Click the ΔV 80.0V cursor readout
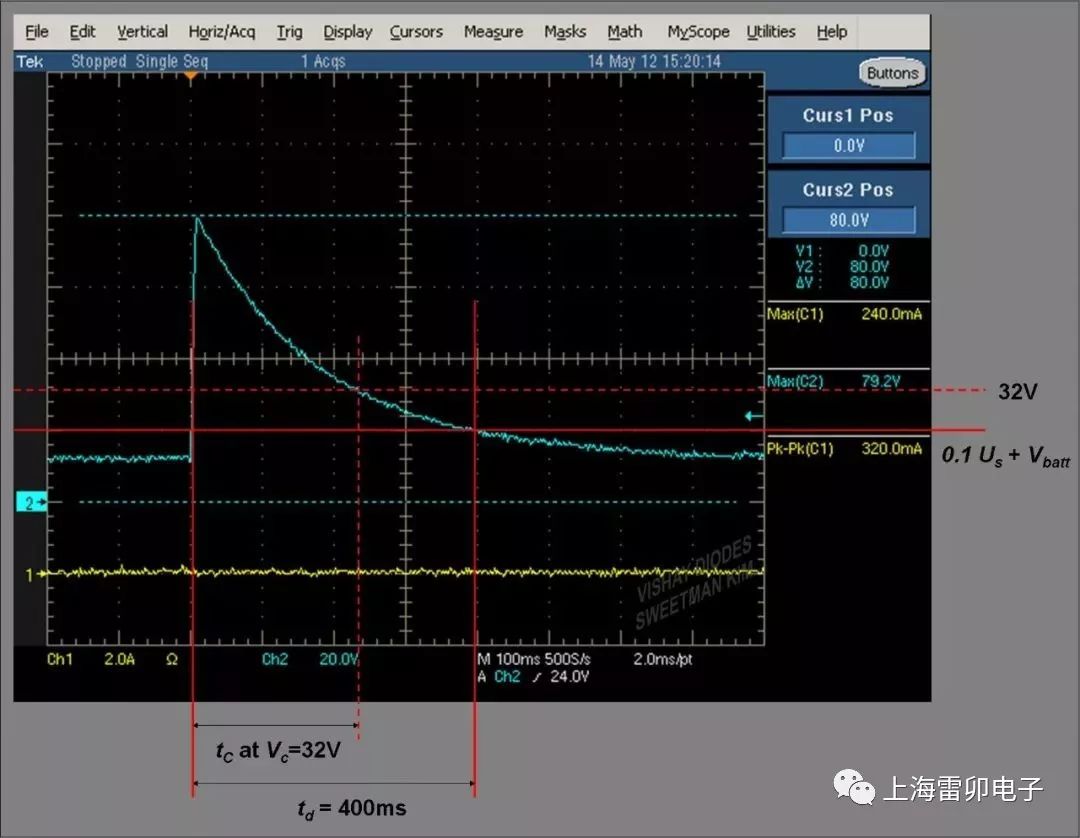The width and height of the screenshot is (1080, 838). (842, 282)
